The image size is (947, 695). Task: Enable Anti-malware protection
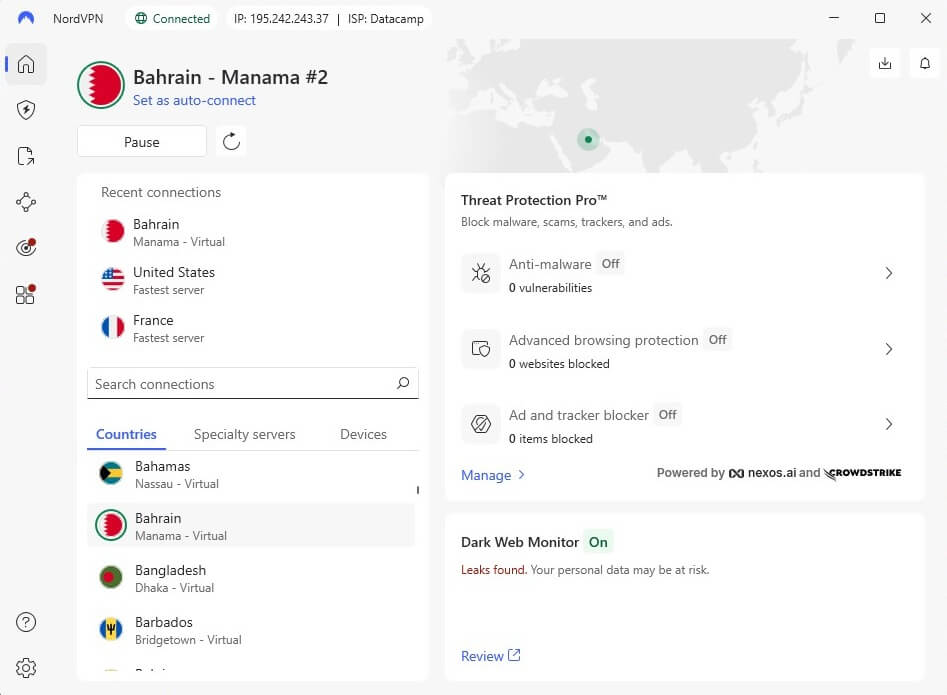click(x=611, y=264)
